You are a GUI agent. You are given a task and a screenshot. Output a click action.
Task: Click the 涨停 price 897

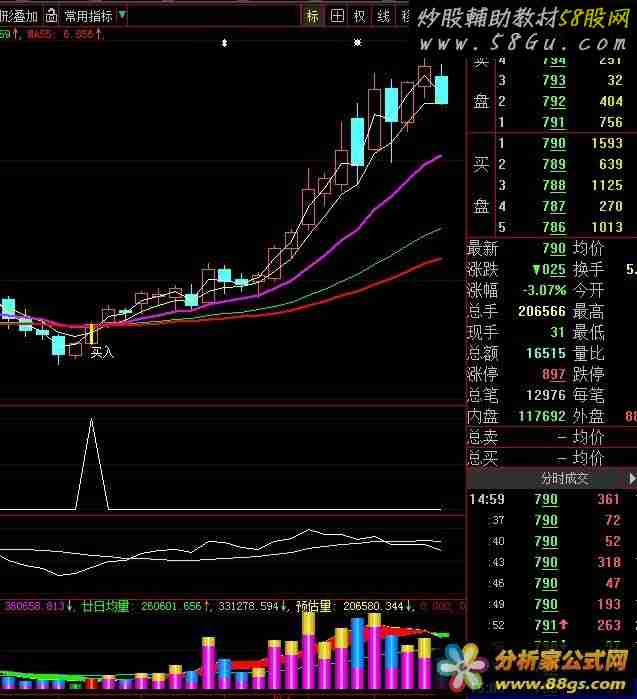[554, 374]
